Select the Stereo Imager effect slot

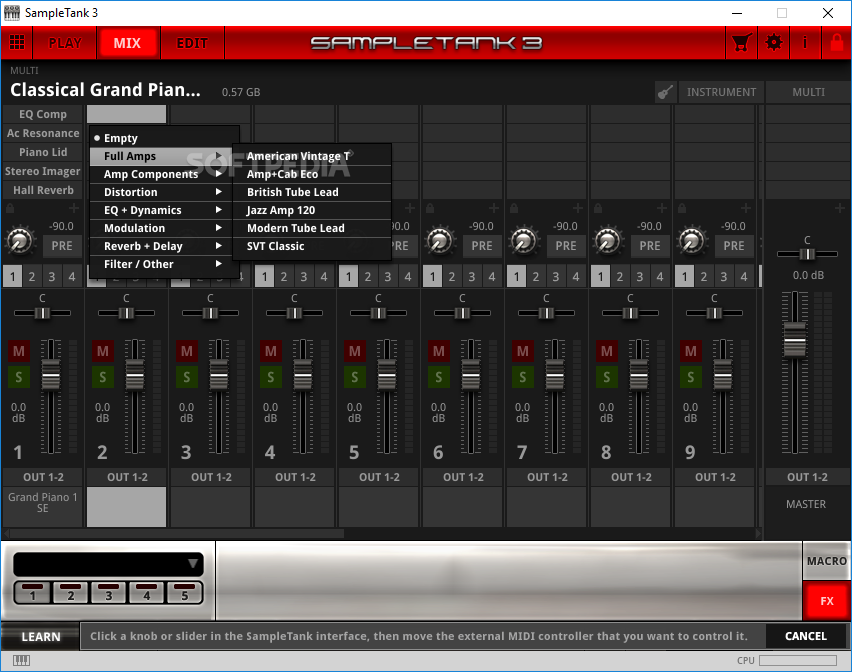[x=43, y=172]
